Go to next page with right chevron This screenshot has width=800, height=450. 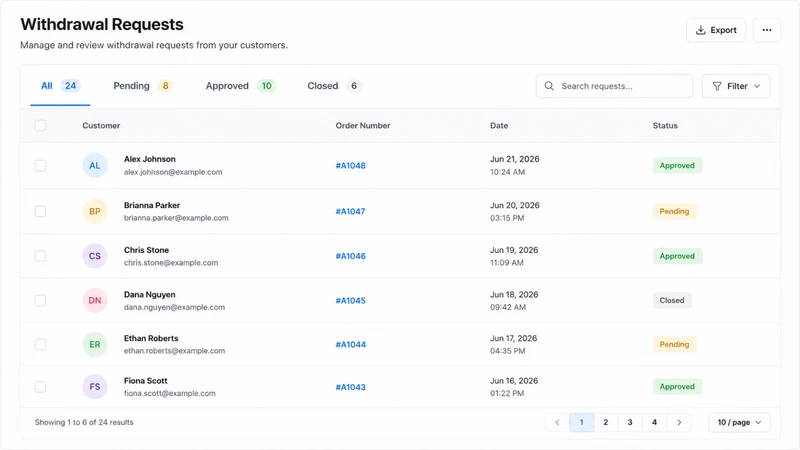(679, 422)
